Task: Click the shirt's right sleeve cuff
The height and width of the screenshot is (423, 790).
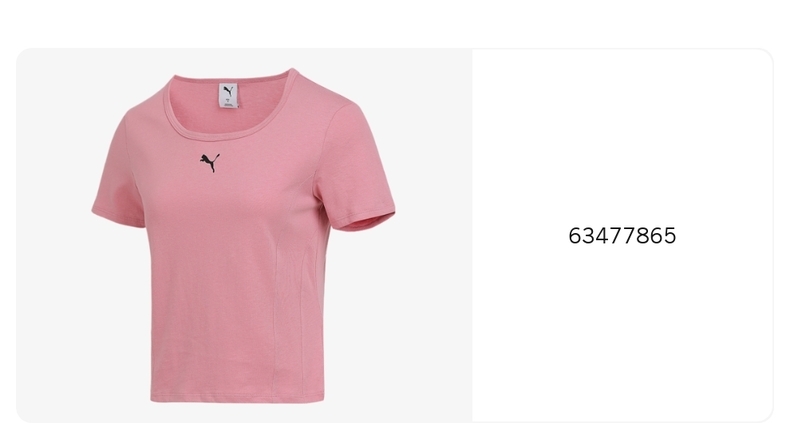Action: click(x=364, y=222)
